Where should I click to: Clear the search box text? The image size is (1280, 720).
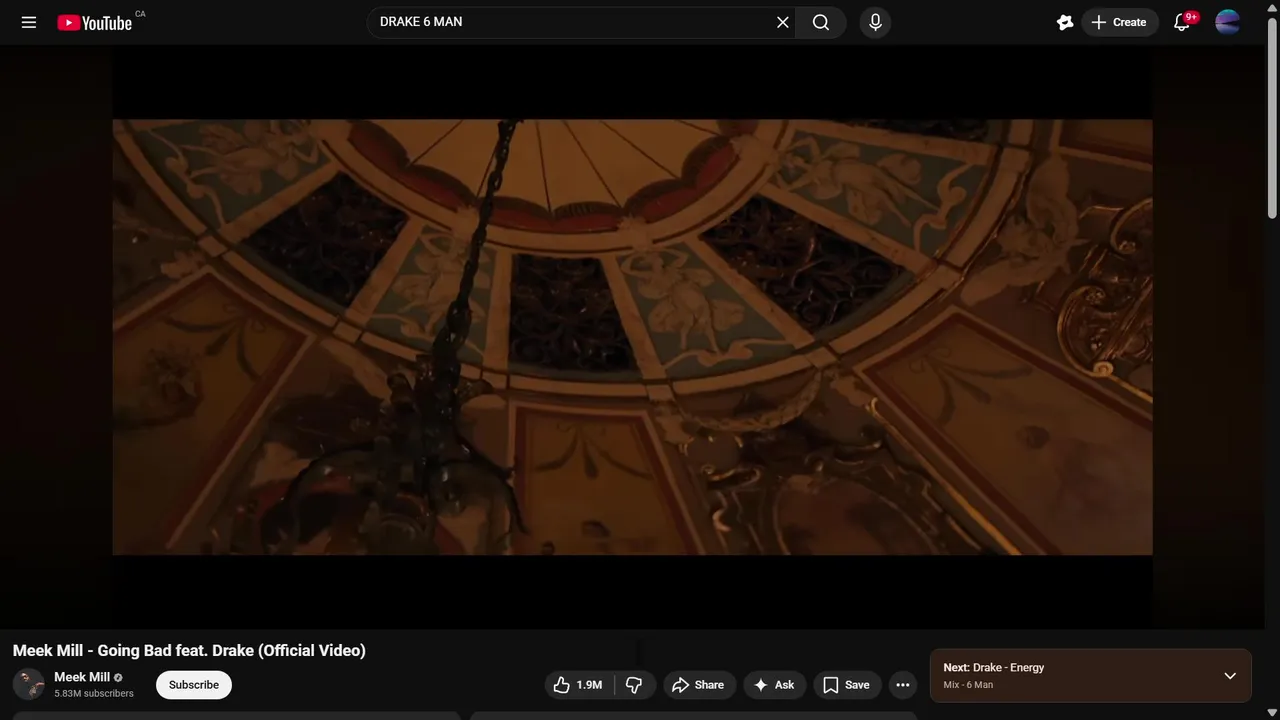click(783, 22)
